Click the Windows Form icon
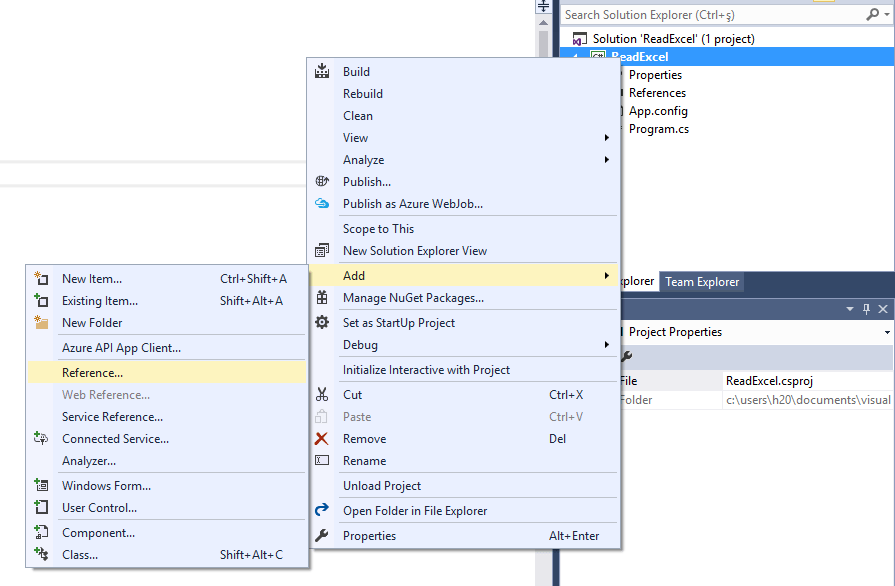This screenshot has width=895, height=586. tap(41, 485)
